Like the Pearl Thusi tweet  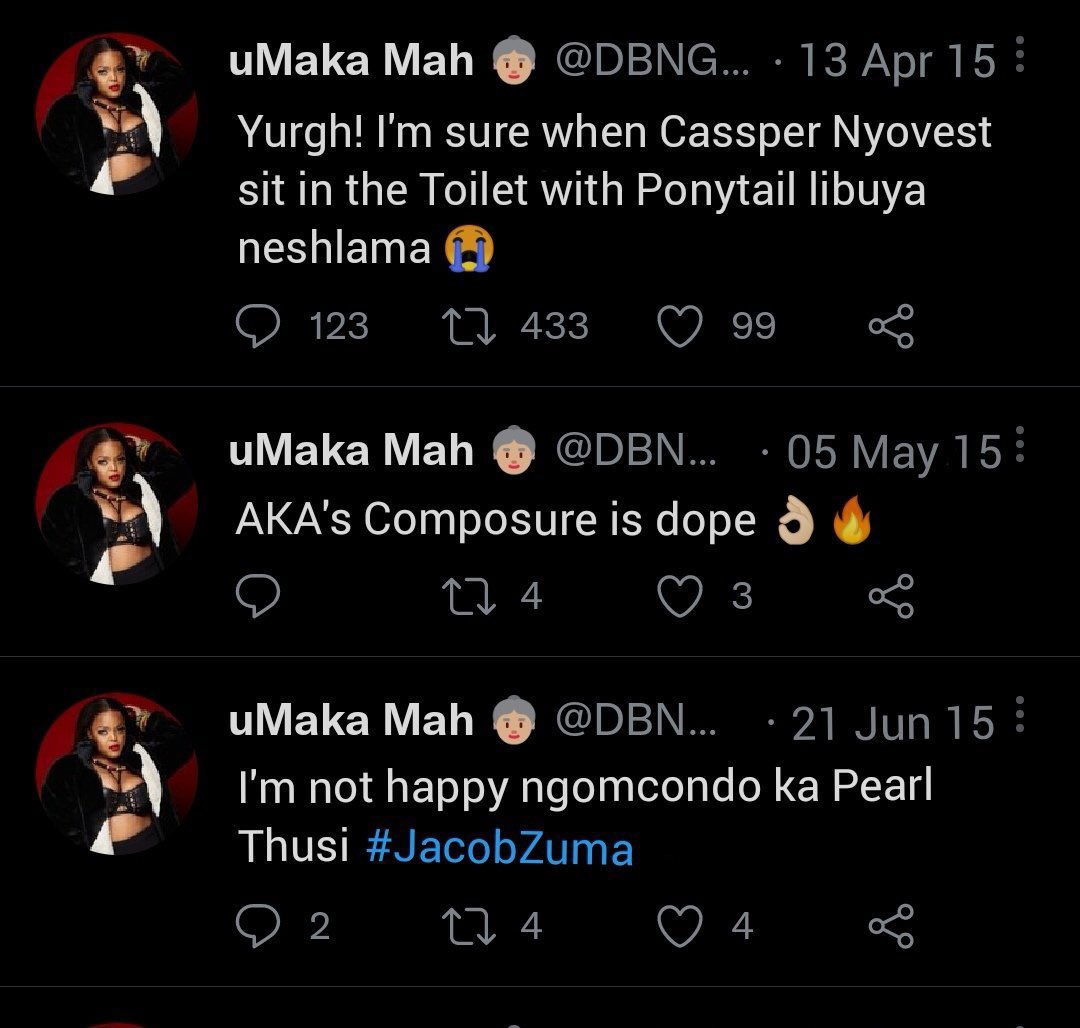(680, 925)
